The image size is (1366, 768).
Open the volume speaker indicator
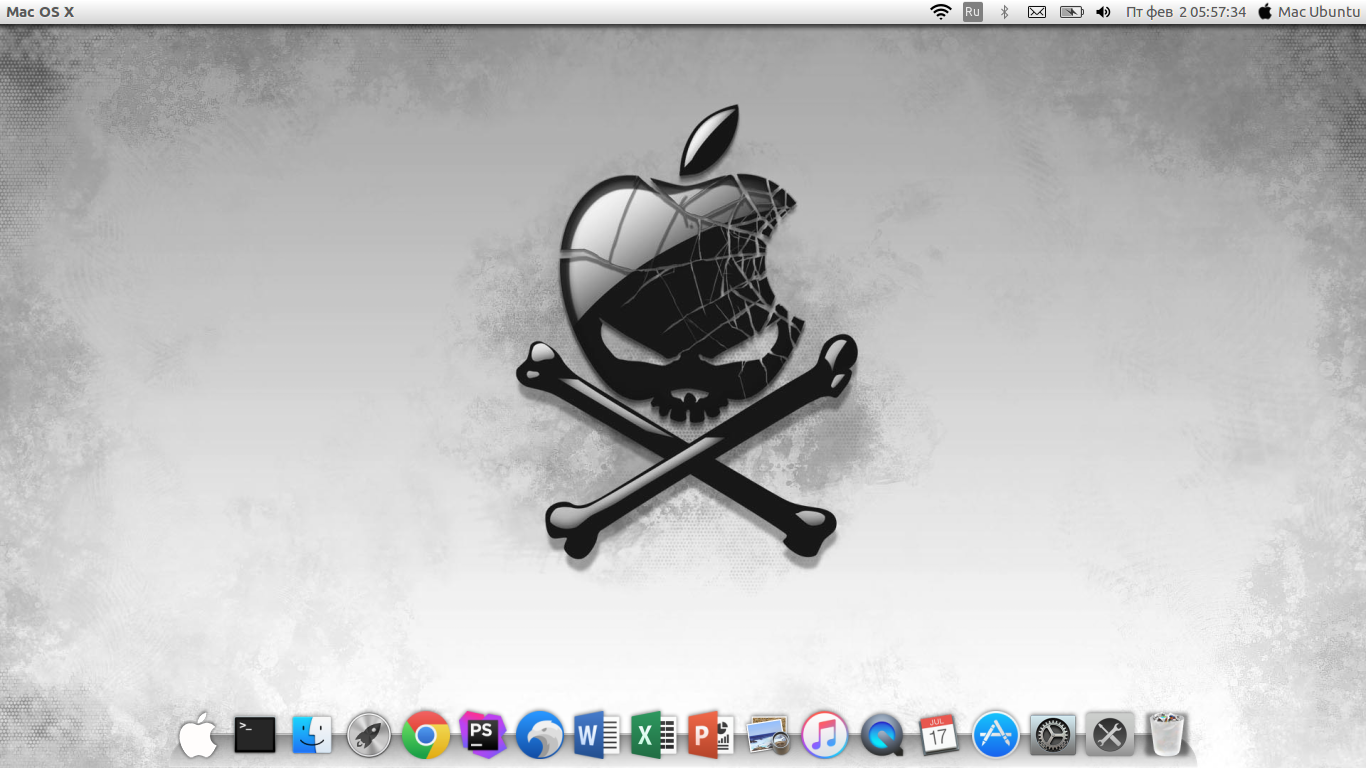(x=1103, y=12)
